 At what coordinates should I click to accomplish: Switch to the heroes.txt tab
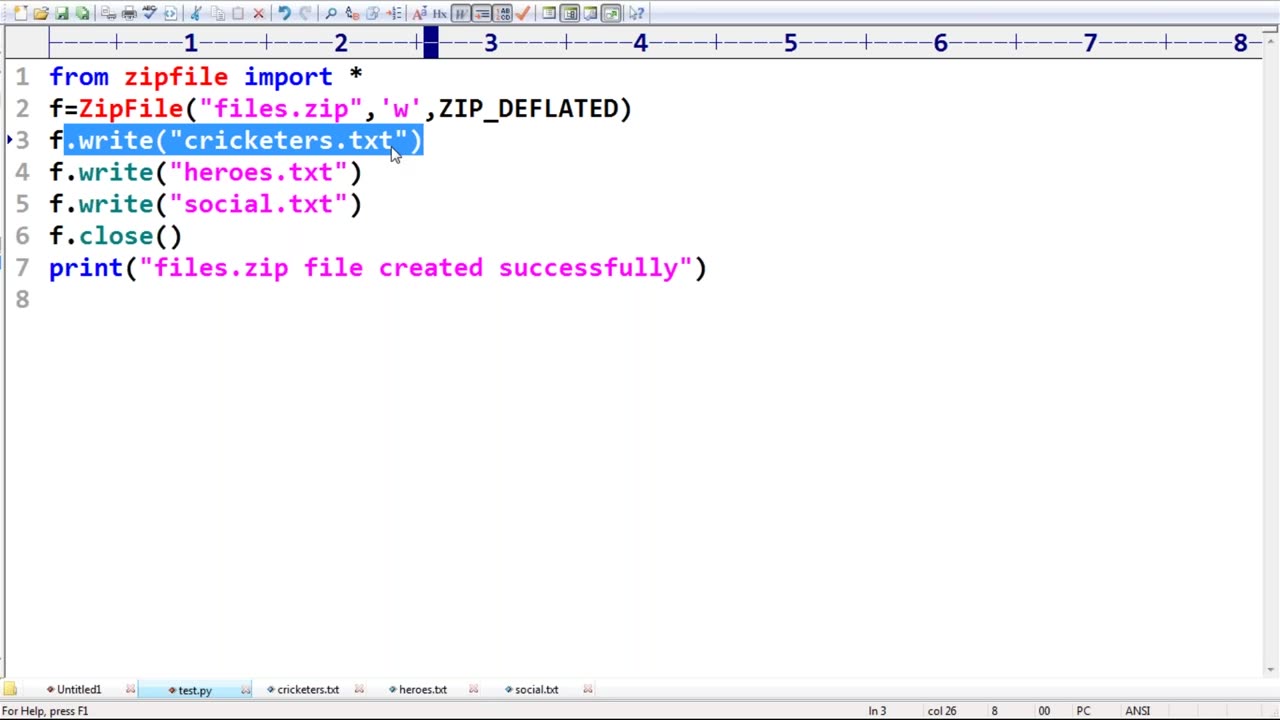423,690
